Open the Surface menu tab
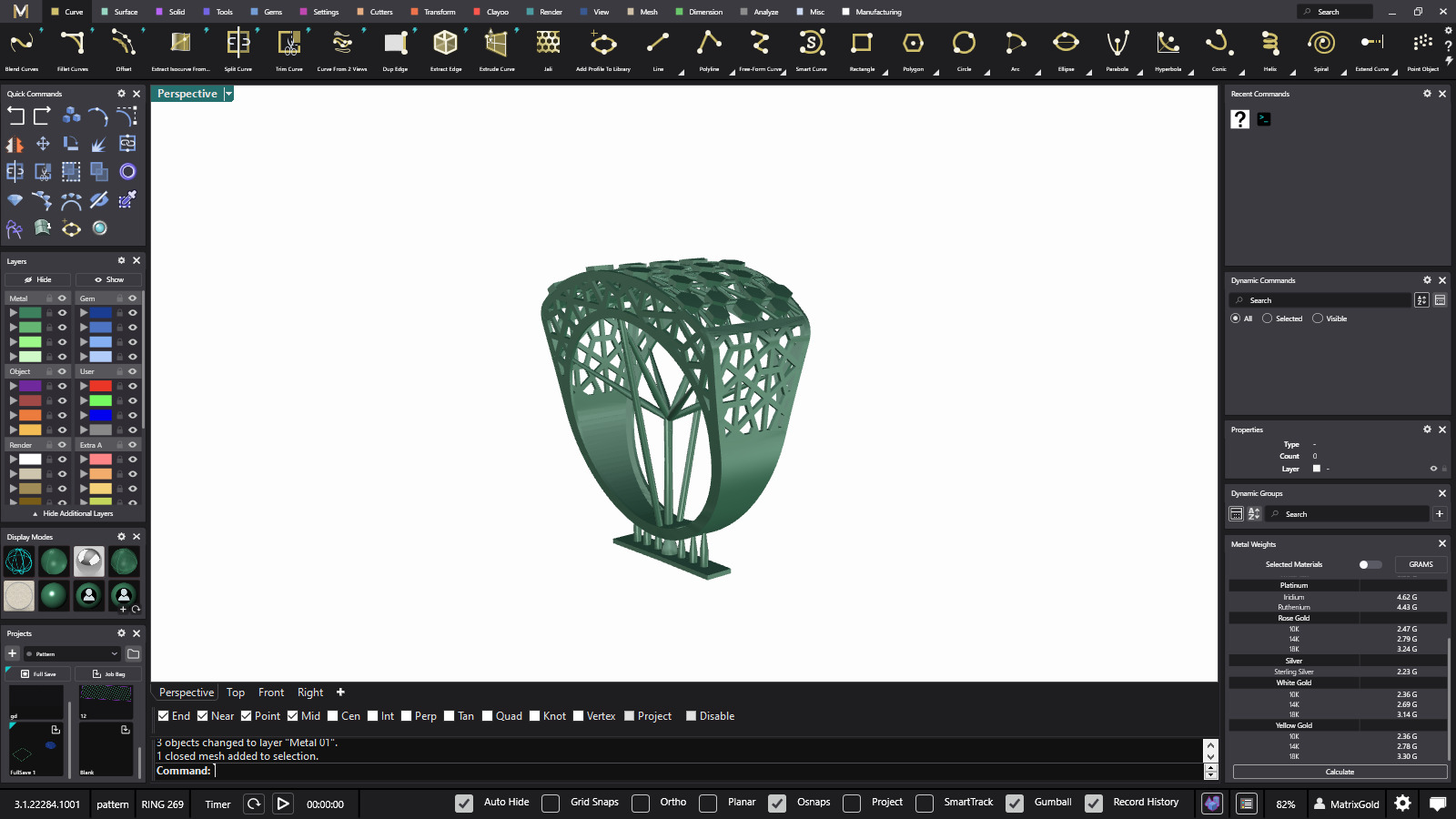This screenshot has height=819, width=1456. coord(119,12)
